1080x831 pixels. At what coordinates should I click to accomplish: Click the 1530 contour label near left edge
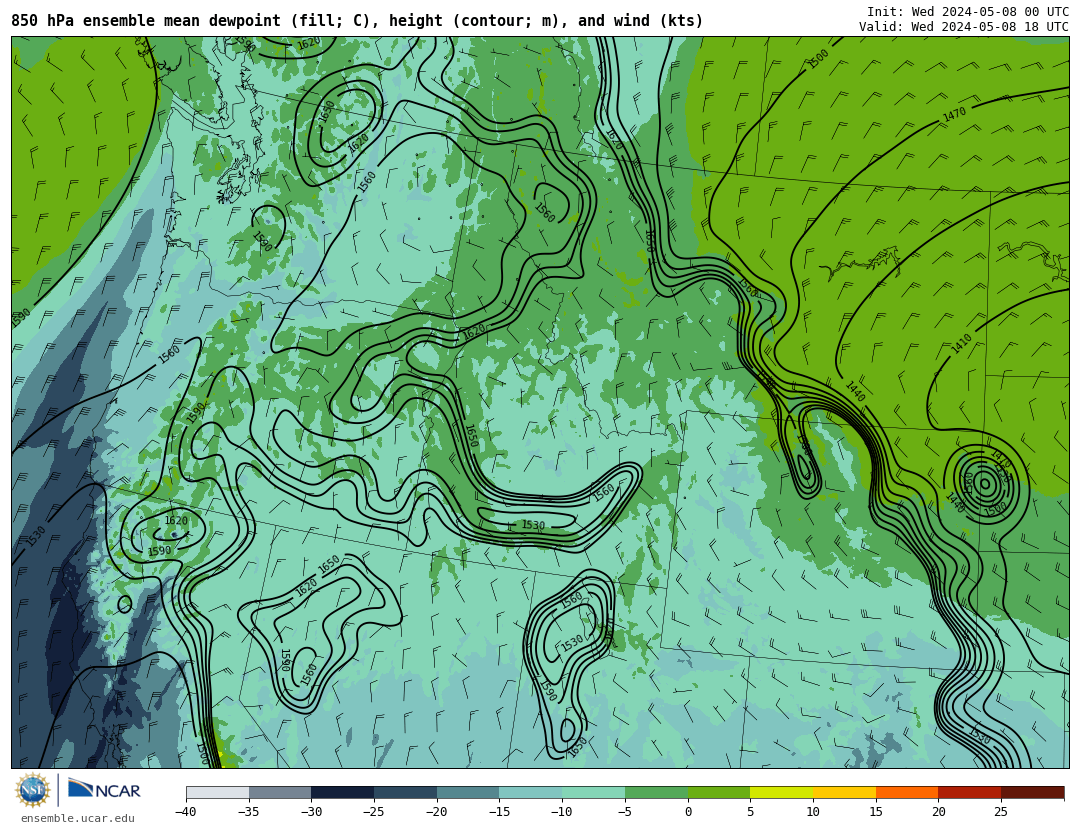[x=36, y=536]
